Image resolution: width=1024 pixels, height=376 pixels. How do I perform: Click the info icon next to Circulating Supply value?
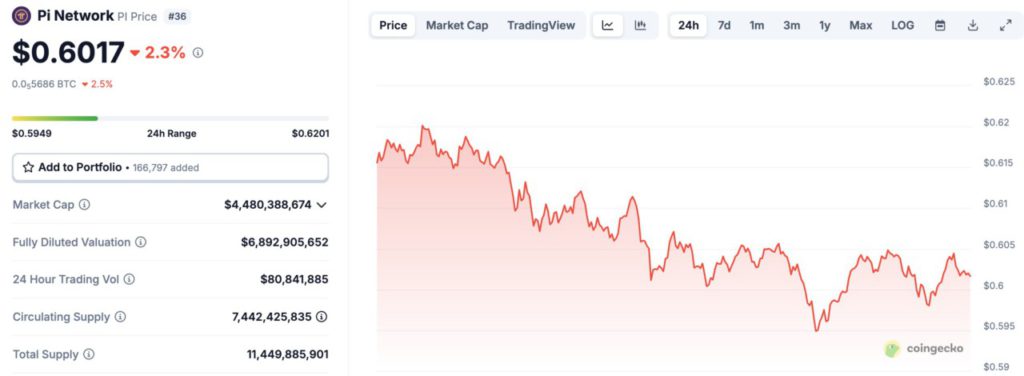[321, 317]
